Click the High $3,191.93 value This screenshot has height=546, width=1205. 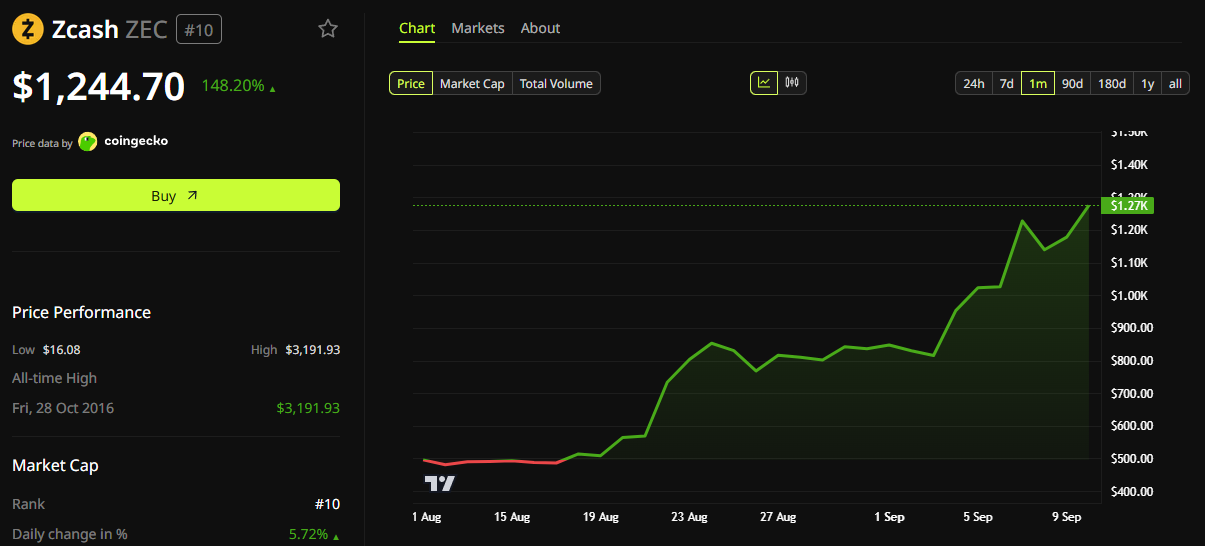tap(312, 350)
